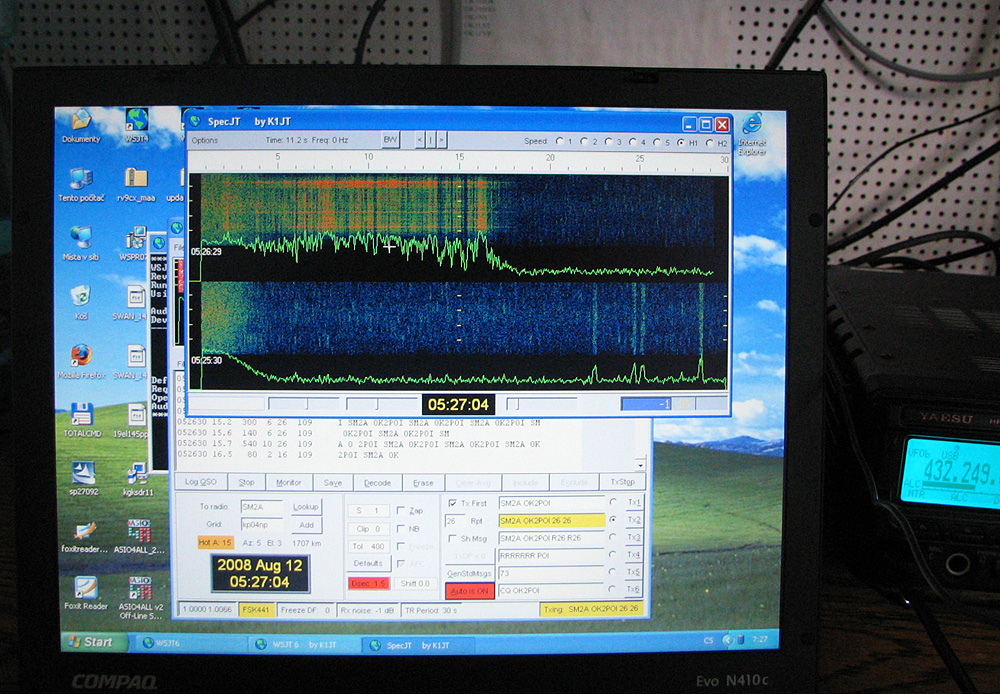Viewport: 1000px width, 694px height.
Task: Click the TxStop button
Action: [622, 482]
